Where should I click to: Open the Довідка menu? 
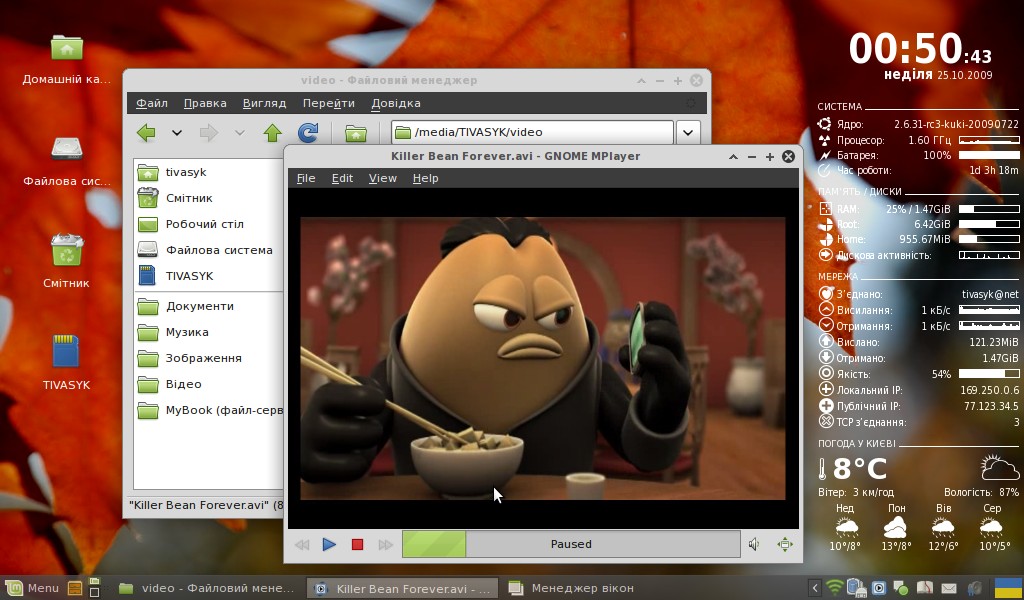(396, 103)
